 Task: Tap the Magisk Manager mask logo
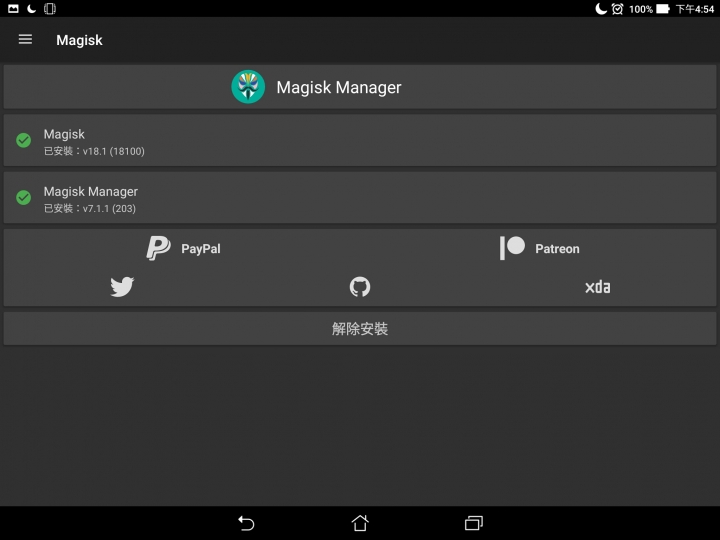[248, 87]
